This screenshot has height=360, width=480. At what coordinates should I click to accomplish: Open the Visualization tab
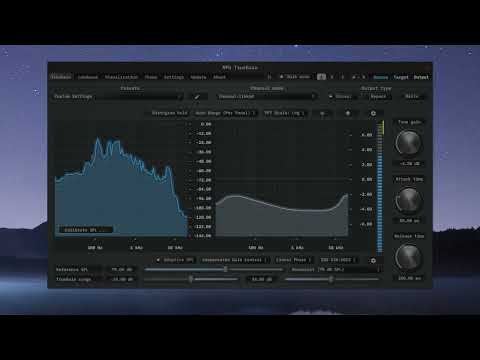point(121,77)
